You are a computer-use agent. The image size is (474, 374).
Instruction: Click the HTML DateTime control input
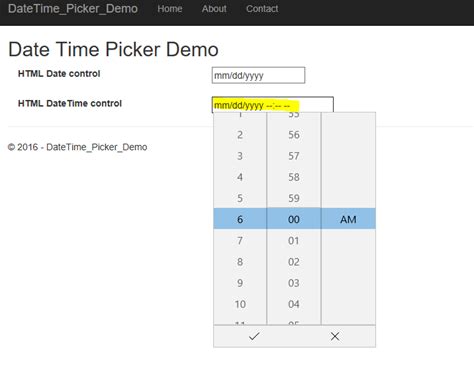click(x=273, y=105)
